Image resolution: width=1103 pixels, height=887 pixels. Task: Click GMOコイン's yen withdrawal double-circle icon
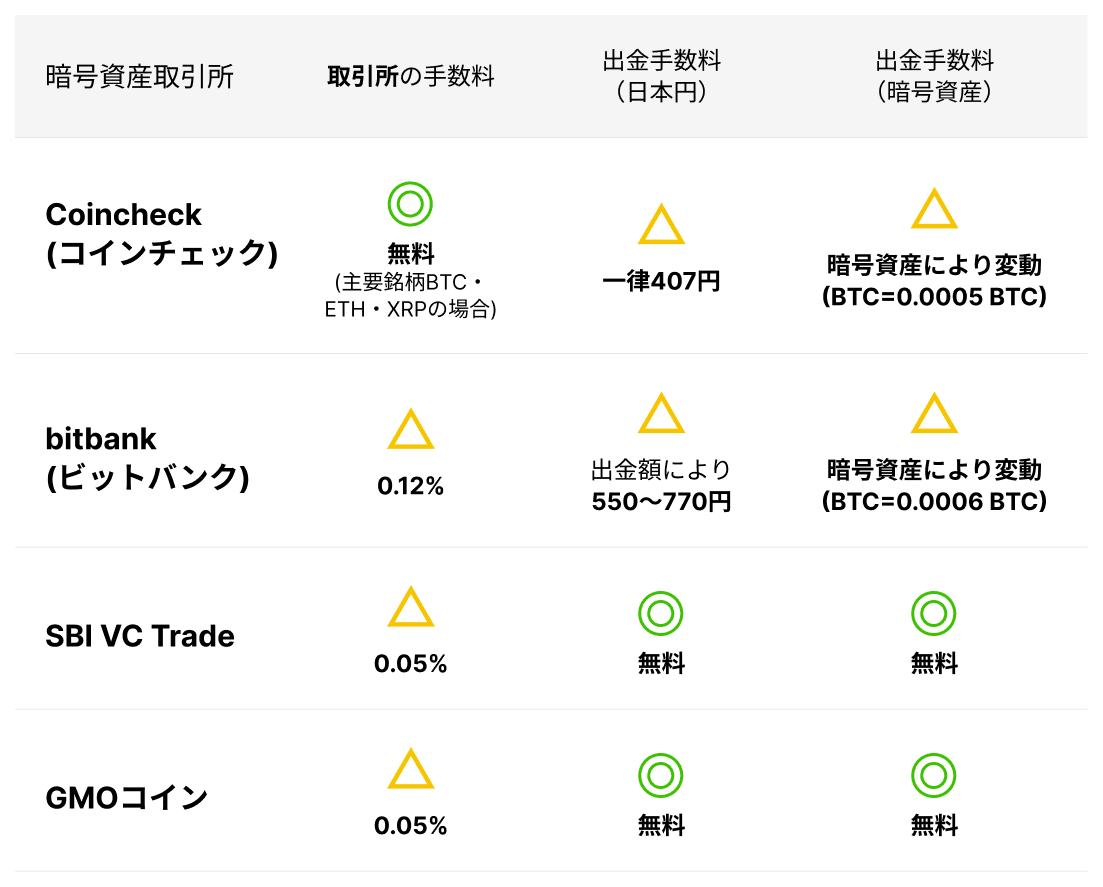tap(661, 775)
